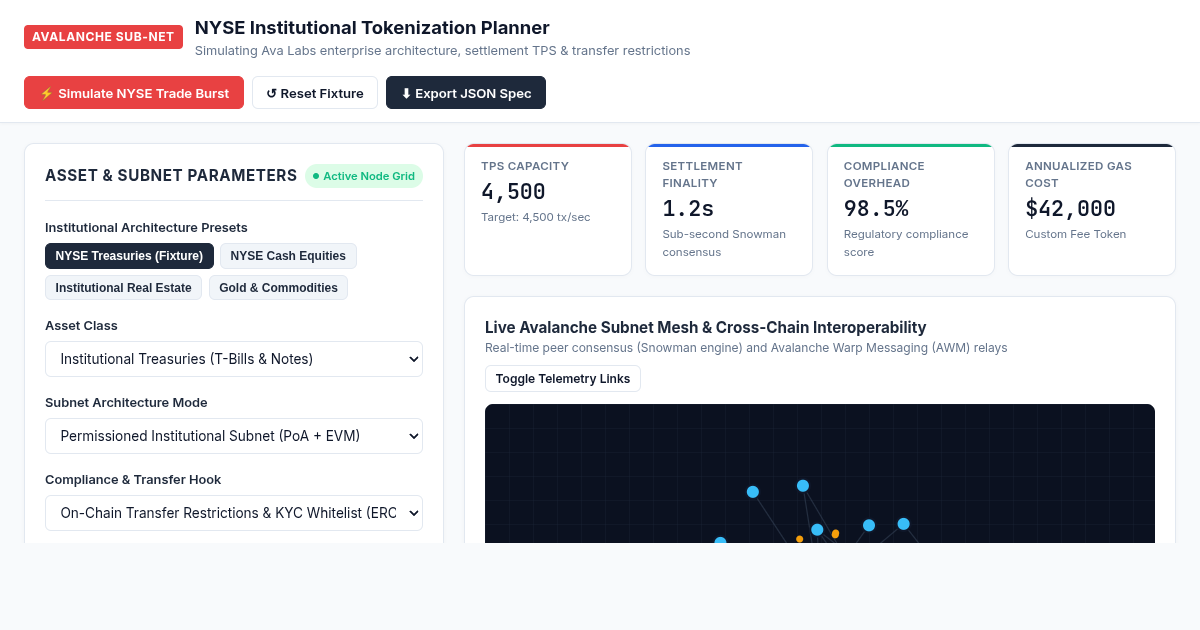Select NYSE Treasuries (Fixture) preset
This screenshot has height=630, width=1200.
click(129, 256)
